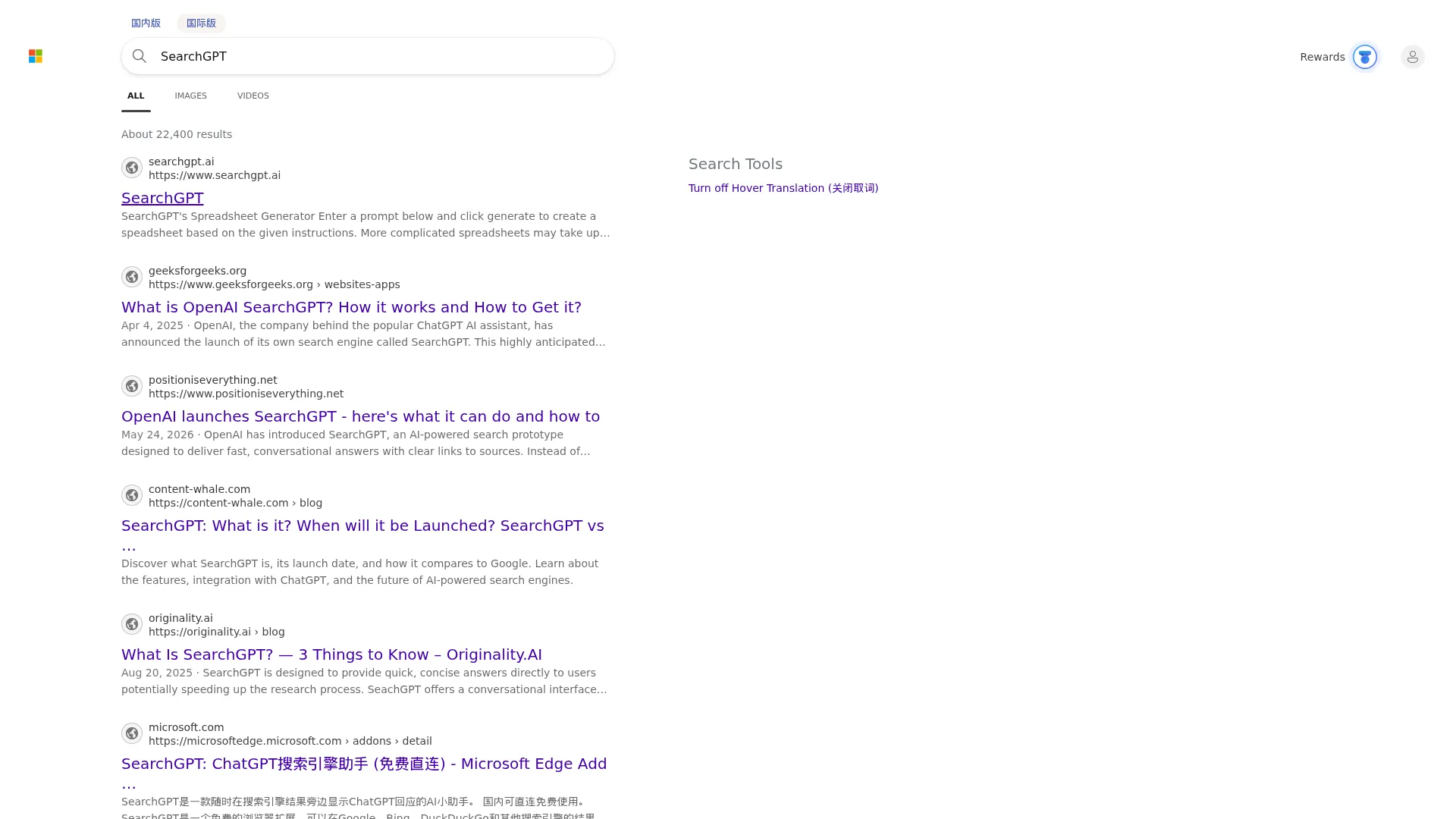1456x819 pixels.
Task: Select the 国际版 tab
Action: point(201,24)
